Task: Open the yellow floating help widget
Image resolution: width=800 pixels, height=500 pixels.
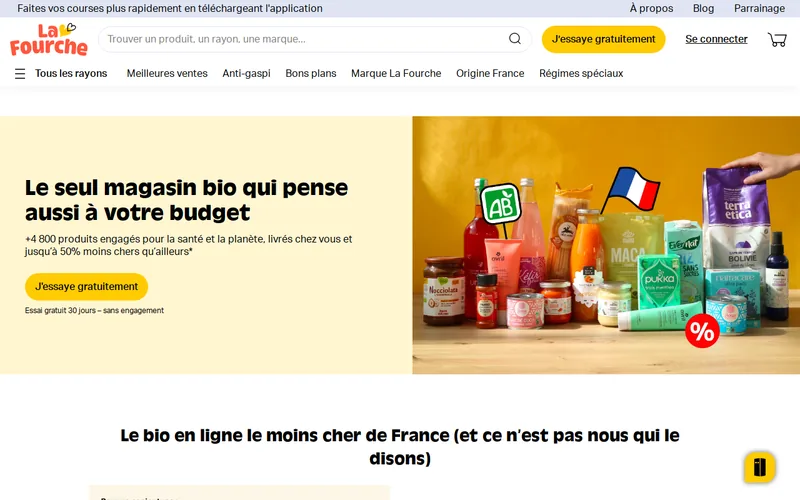Action: pyautogui.click(x=759, y=467)
